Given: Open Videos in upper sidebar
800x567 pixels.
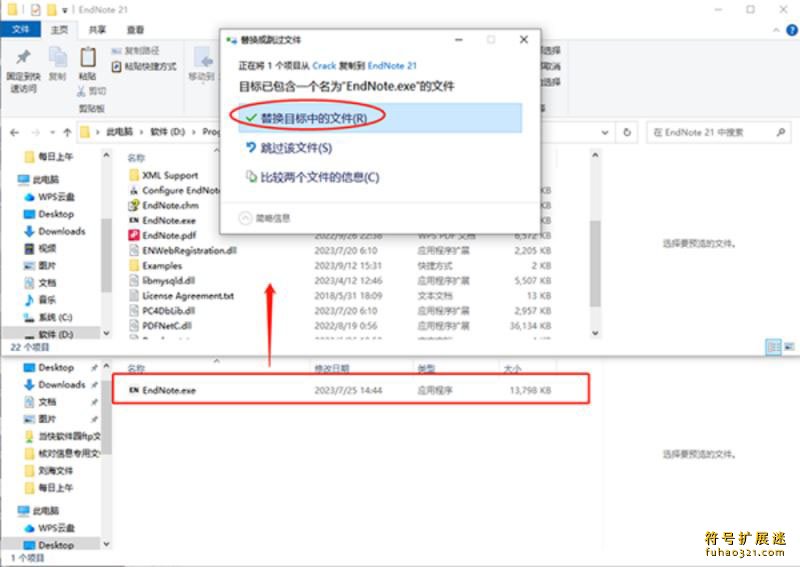Looking at the screenshot, I should click(40, 249).
